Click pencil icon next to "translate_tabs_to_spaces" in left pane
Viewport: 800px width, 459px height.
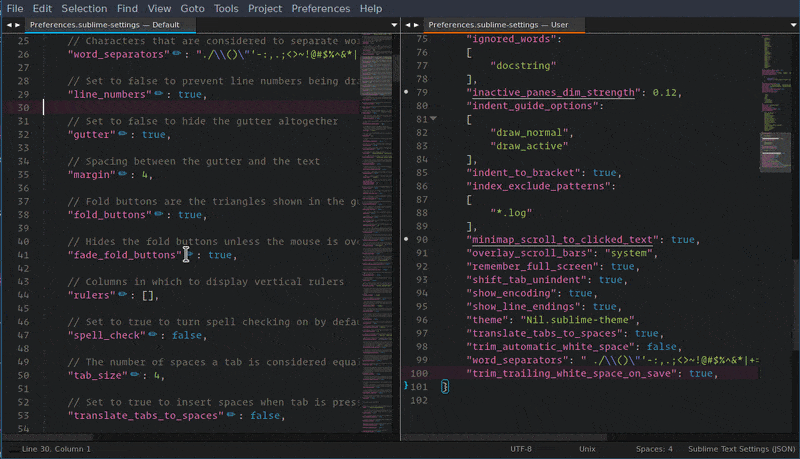(x=232, y=416)
